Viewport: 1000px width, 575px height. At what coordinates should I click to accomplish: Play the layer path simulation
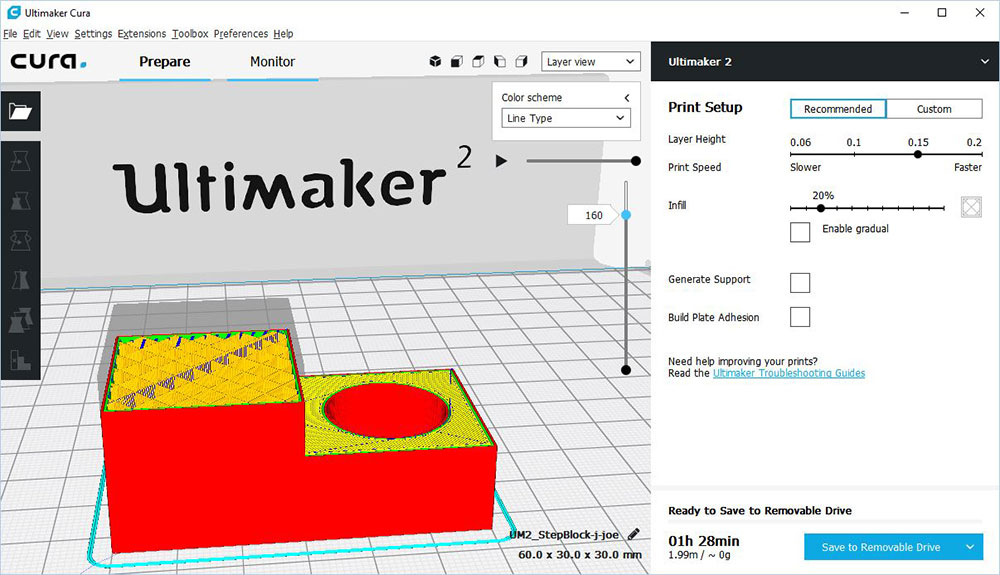point(502,161)
